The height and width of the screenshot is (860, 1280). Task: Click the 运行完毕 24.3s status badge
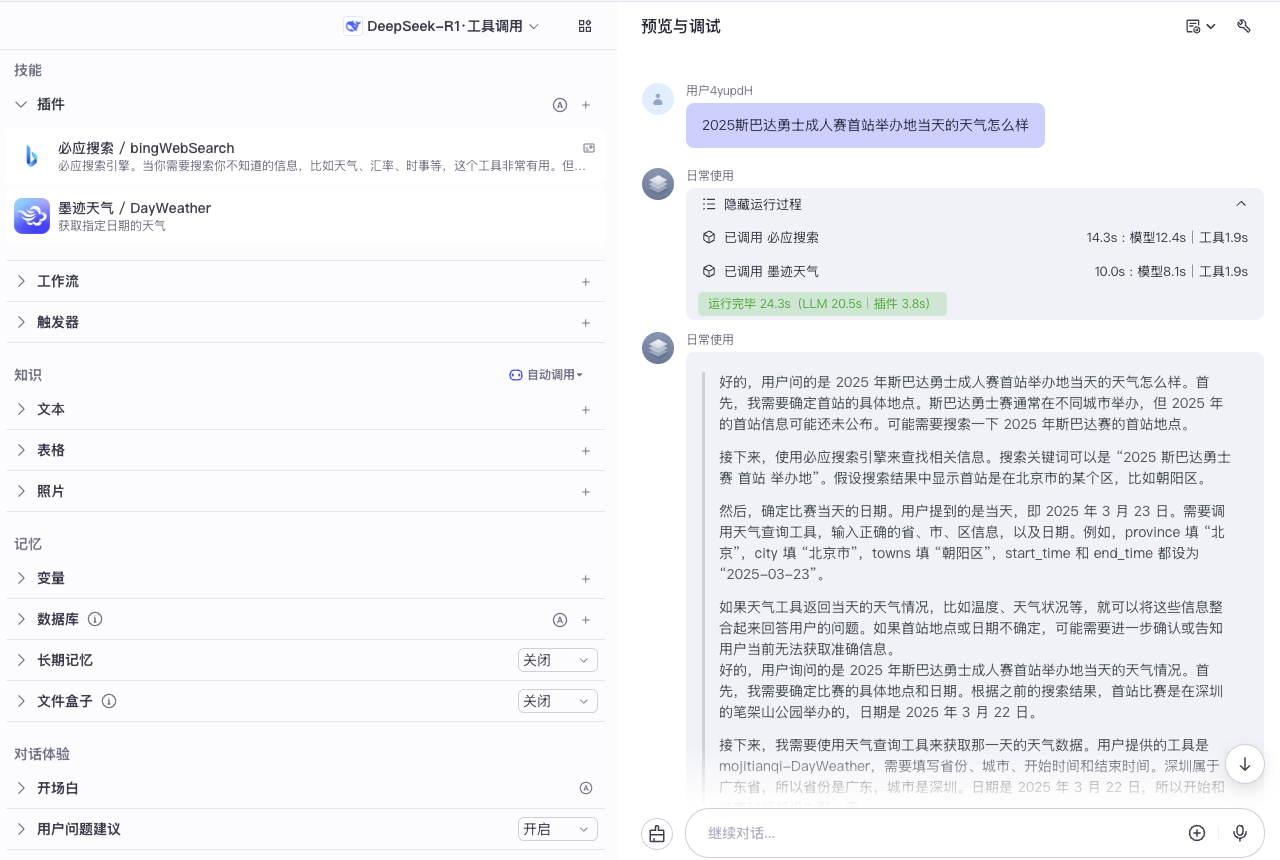tap(822, 304)
